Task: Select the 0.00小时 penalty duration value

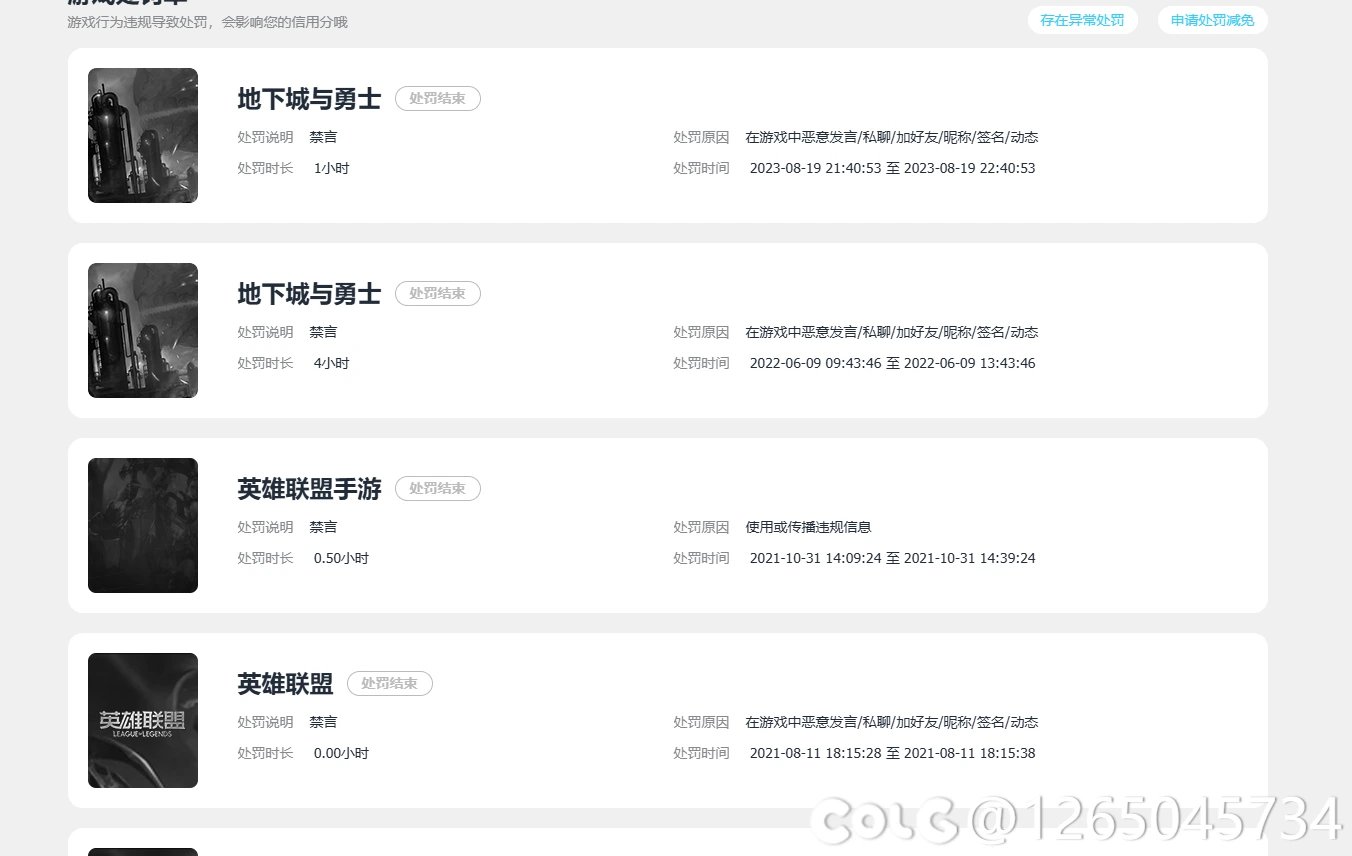Action: click(x=341, y=753)
